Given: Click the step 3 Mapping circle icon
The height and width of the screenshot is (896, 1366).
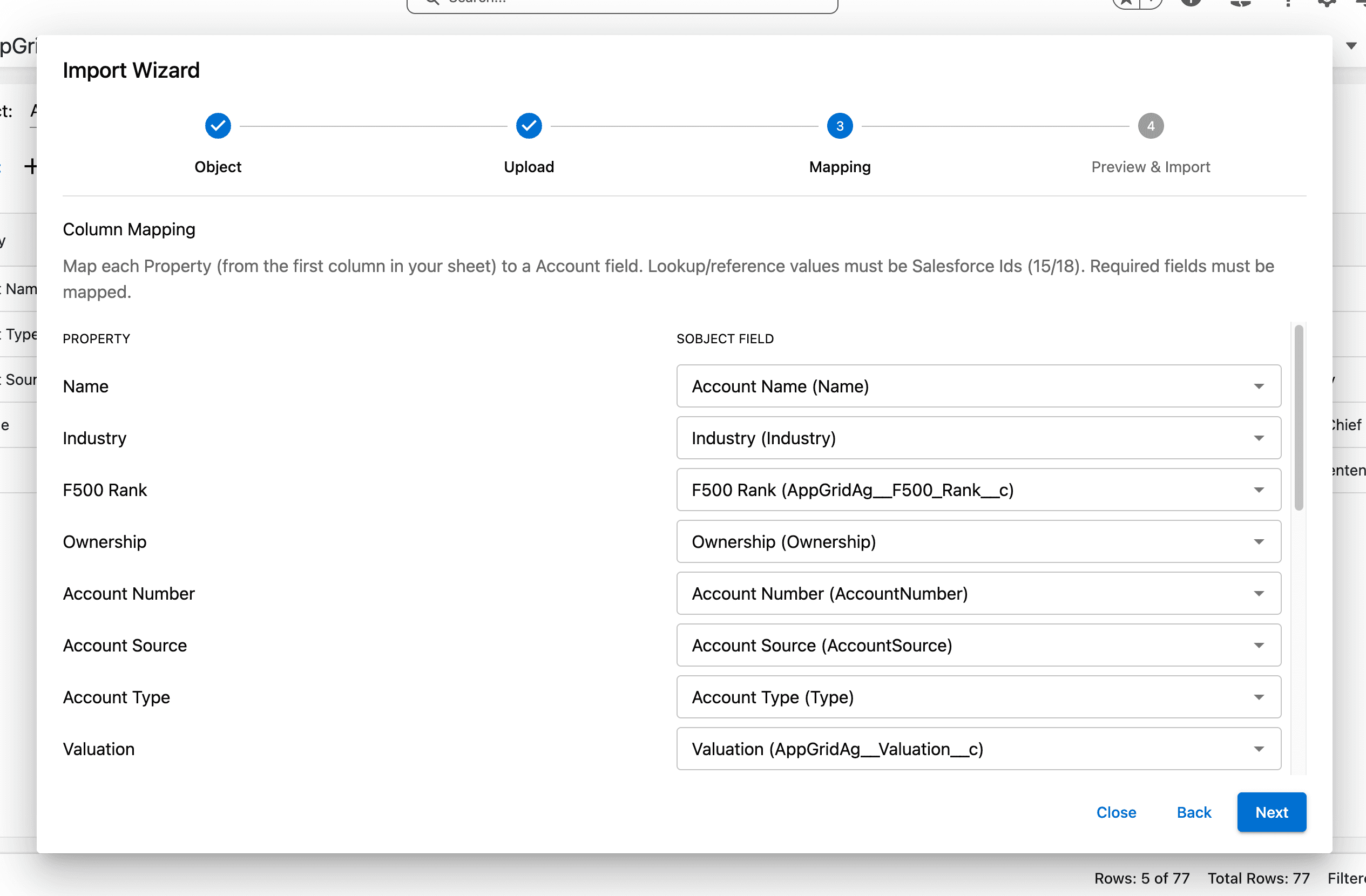Looking at the screenshot, I should [839, 126].
